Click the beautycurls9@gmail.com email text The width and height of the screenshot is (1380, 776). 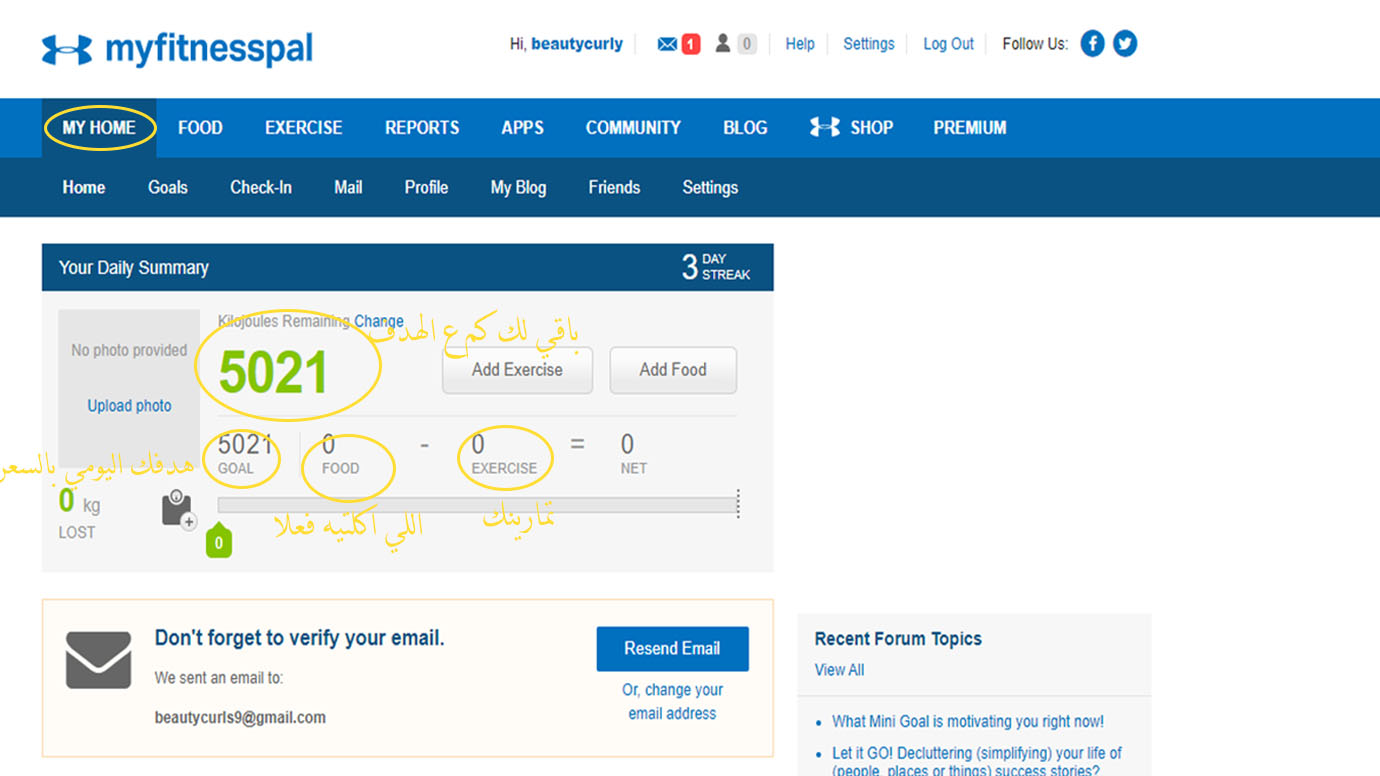coord(240,717)
